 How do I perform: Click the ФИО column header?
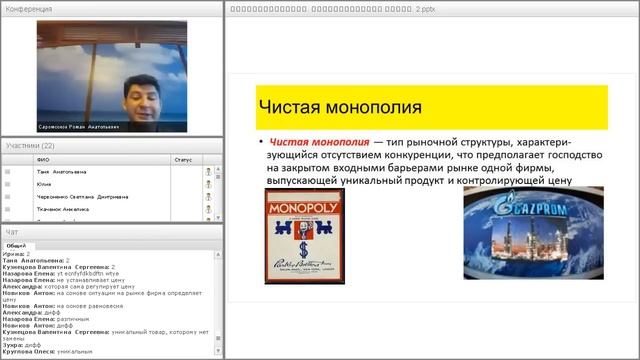click(102, 160)
